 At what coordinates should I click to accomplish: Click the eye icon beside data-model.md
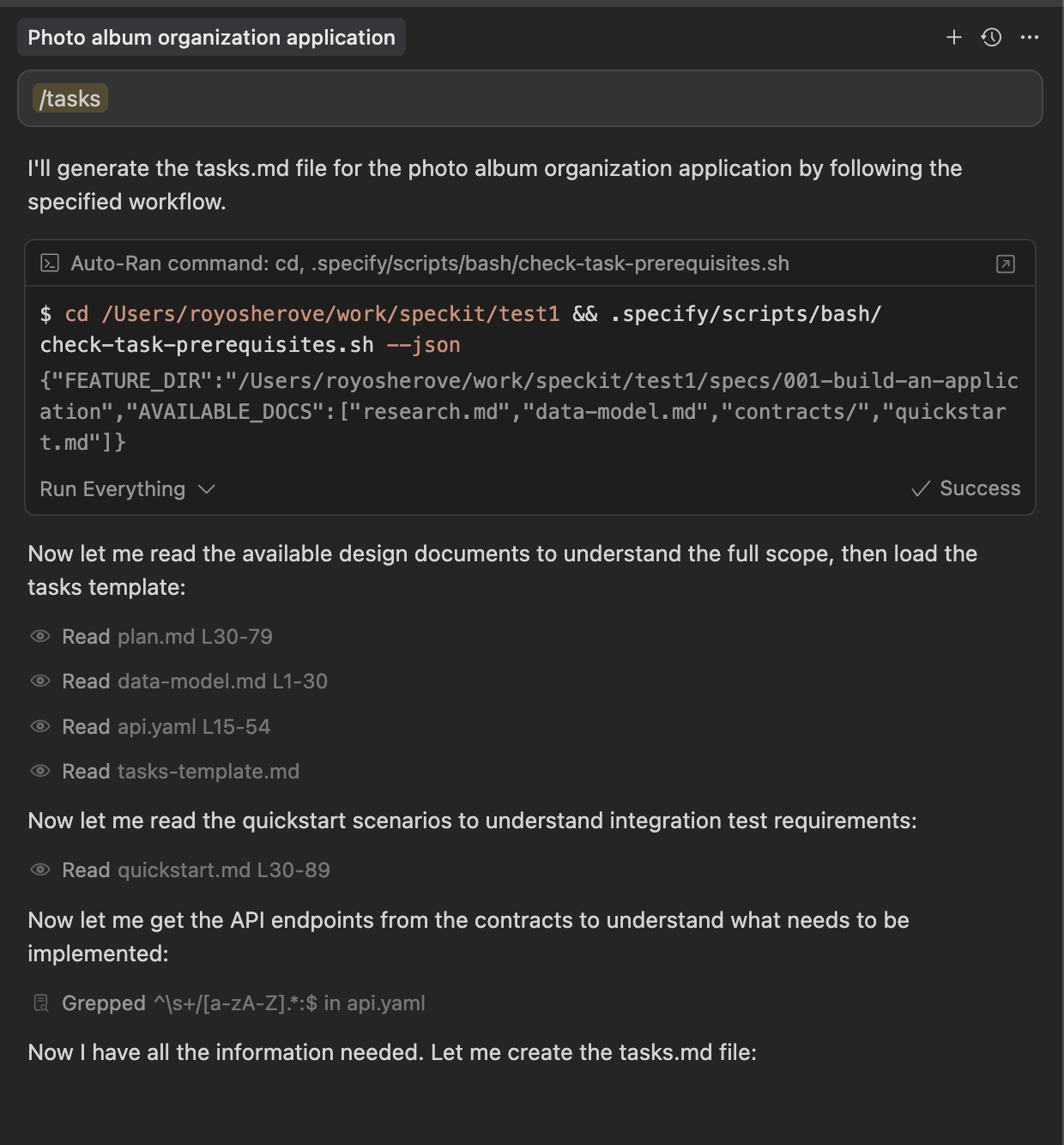40,681
